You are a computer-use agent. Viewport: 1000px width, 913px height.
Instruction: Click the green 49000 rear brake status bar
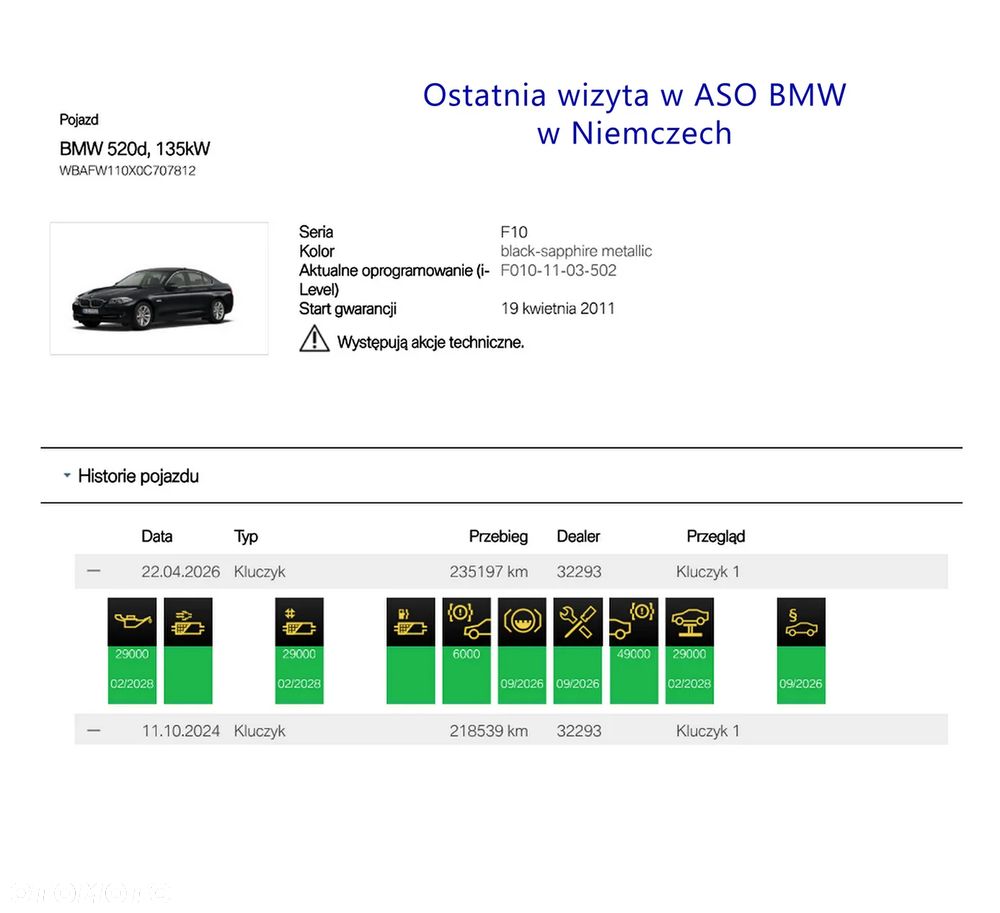pos(634,675)
